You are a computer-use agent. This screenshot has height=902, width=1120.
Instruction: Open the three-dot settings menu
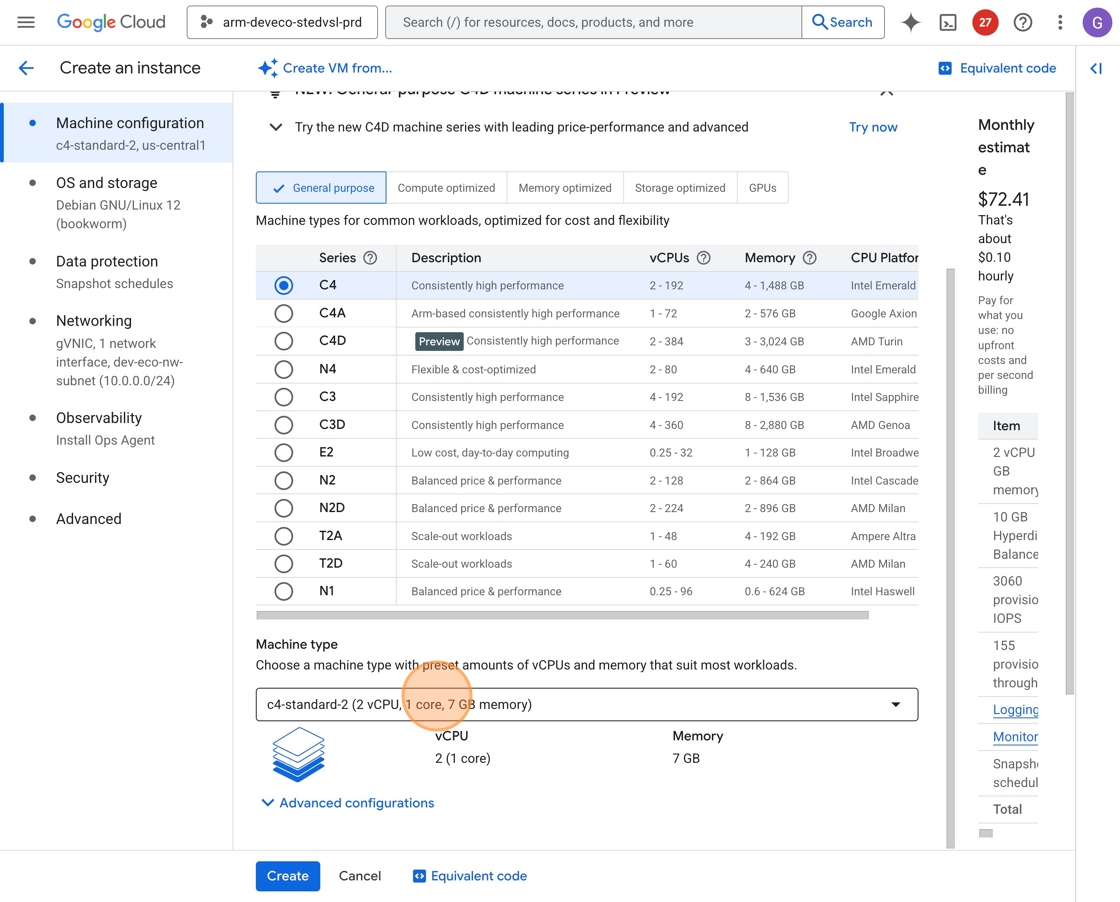(1060, 22)
